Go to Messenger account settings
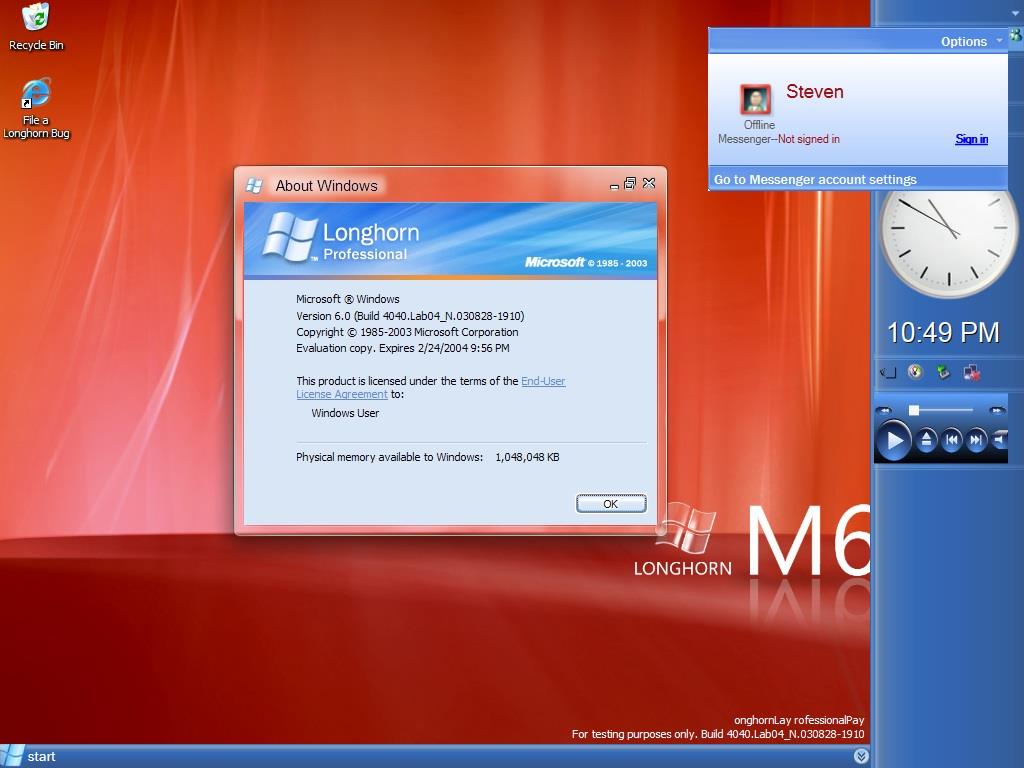 pos(815,179)
